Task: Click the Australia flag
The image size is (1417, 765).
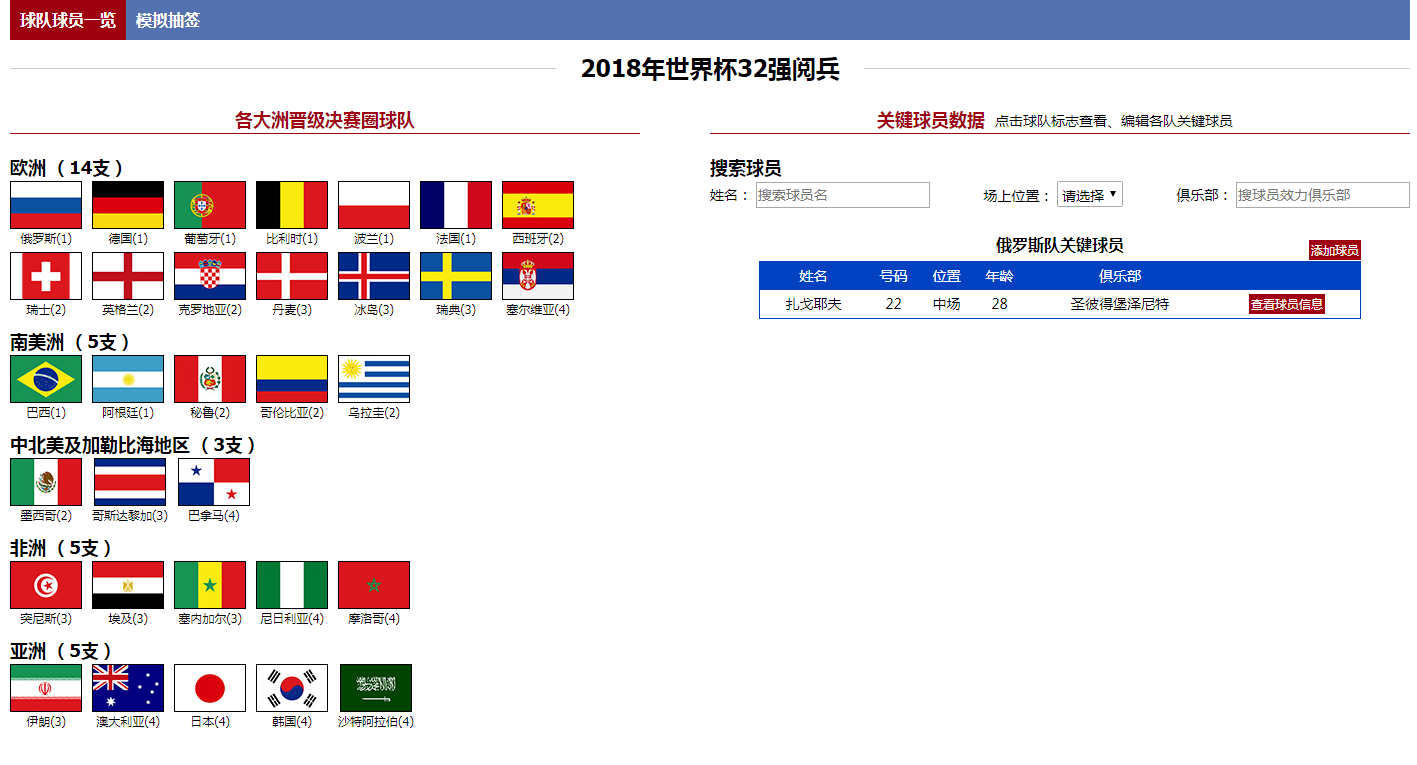Action: point(128,688)
